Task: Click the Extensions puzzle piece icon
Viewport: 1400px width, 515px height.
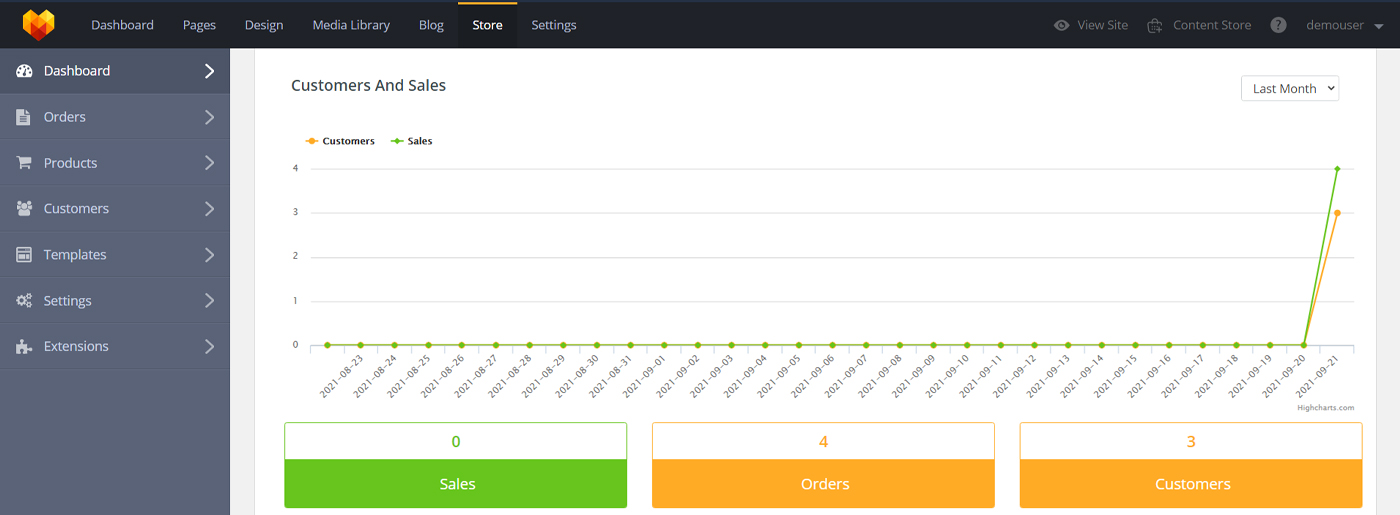Action: click(24, 347)
